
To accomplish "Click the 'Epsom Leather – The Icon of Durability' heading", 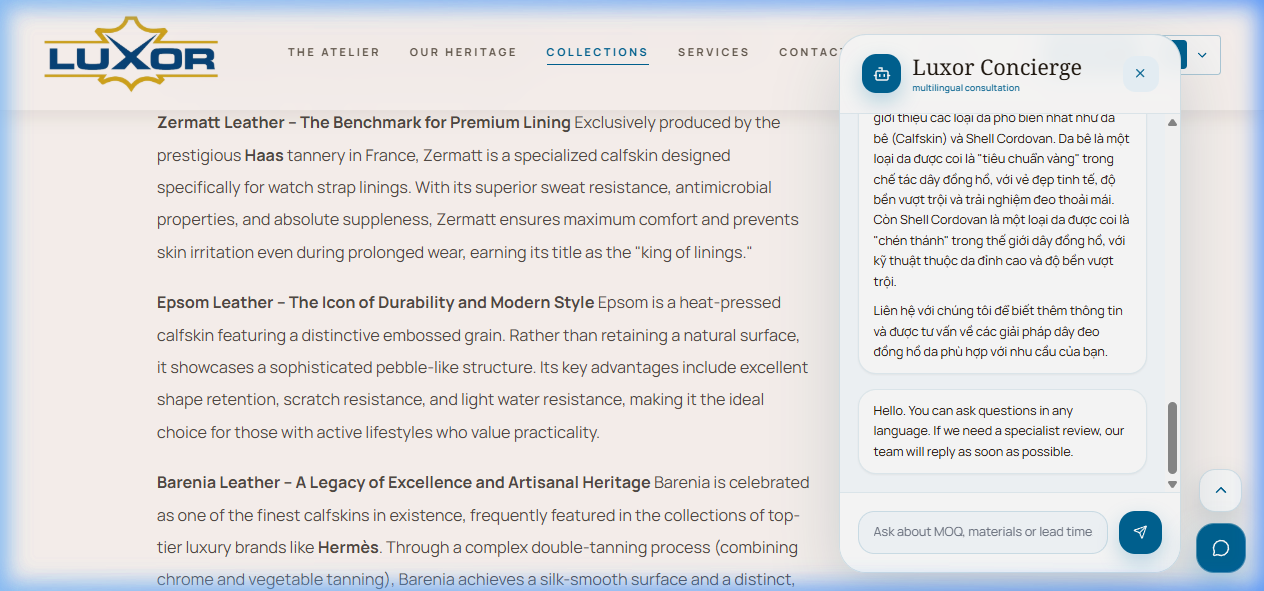I will click(x=376, y=302).
